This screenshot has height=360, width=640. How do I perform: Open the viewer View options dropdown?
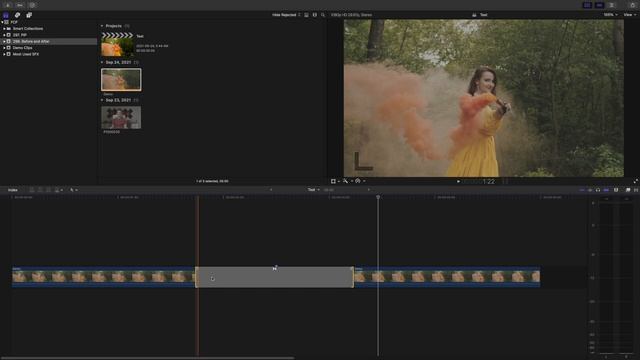pos(629,15)
